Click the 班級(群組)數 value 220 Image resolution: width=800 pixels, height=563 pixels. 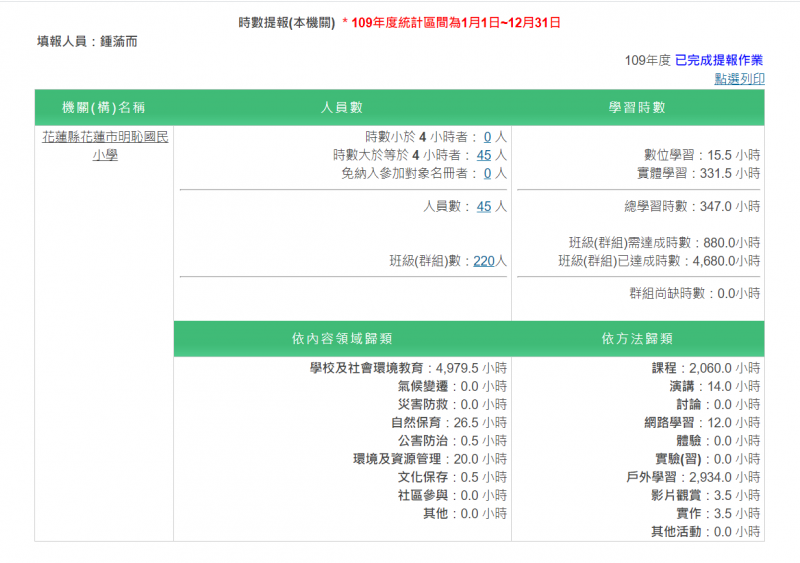[484, 261]
